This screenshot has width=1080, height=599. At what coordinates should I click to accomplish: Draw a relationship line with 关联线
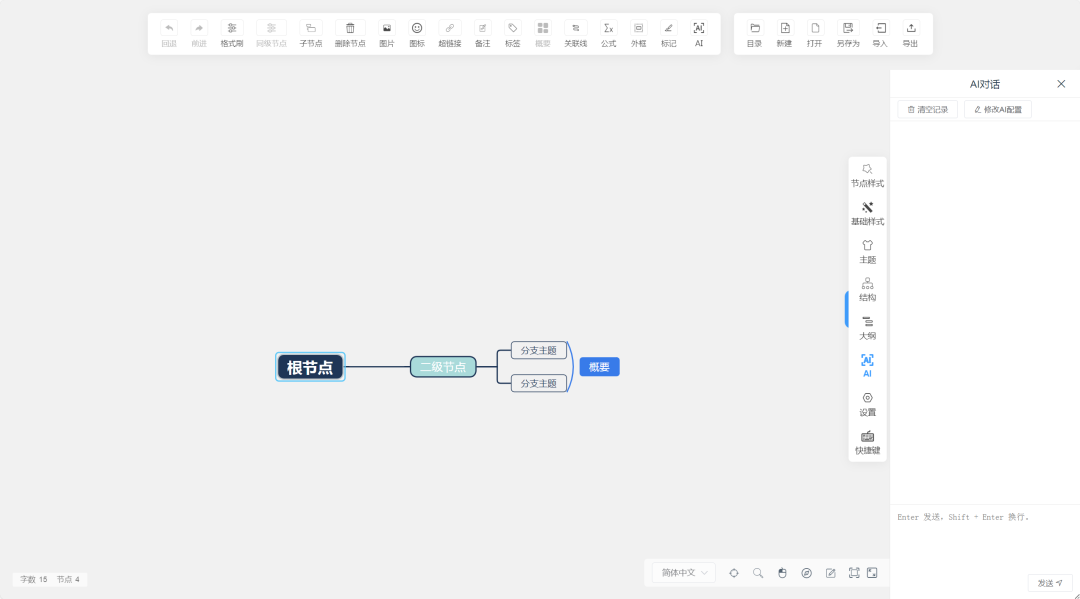coord(575,33)
